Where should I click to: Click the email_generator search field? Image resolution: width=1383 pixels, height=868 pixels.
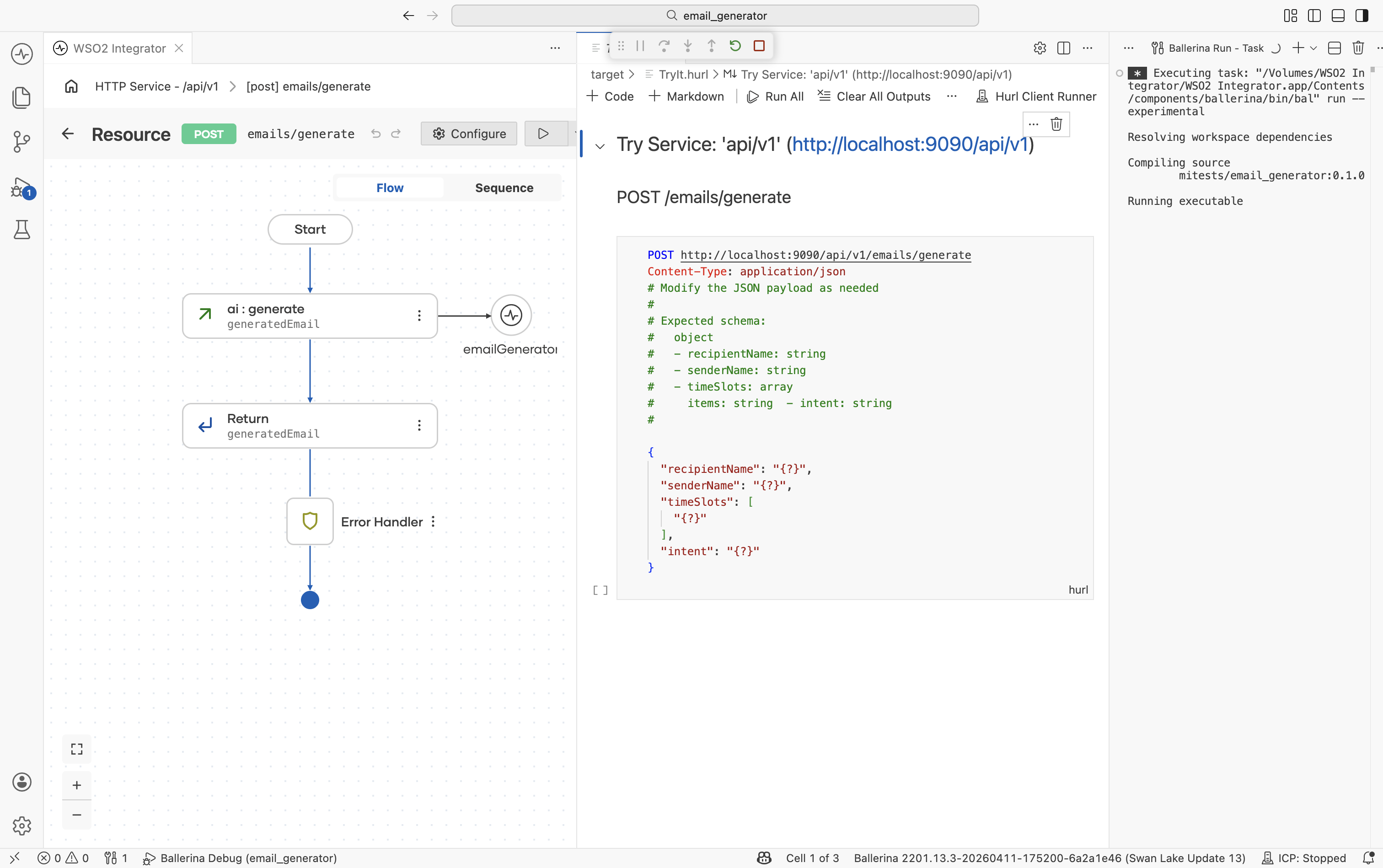(715, 16)
